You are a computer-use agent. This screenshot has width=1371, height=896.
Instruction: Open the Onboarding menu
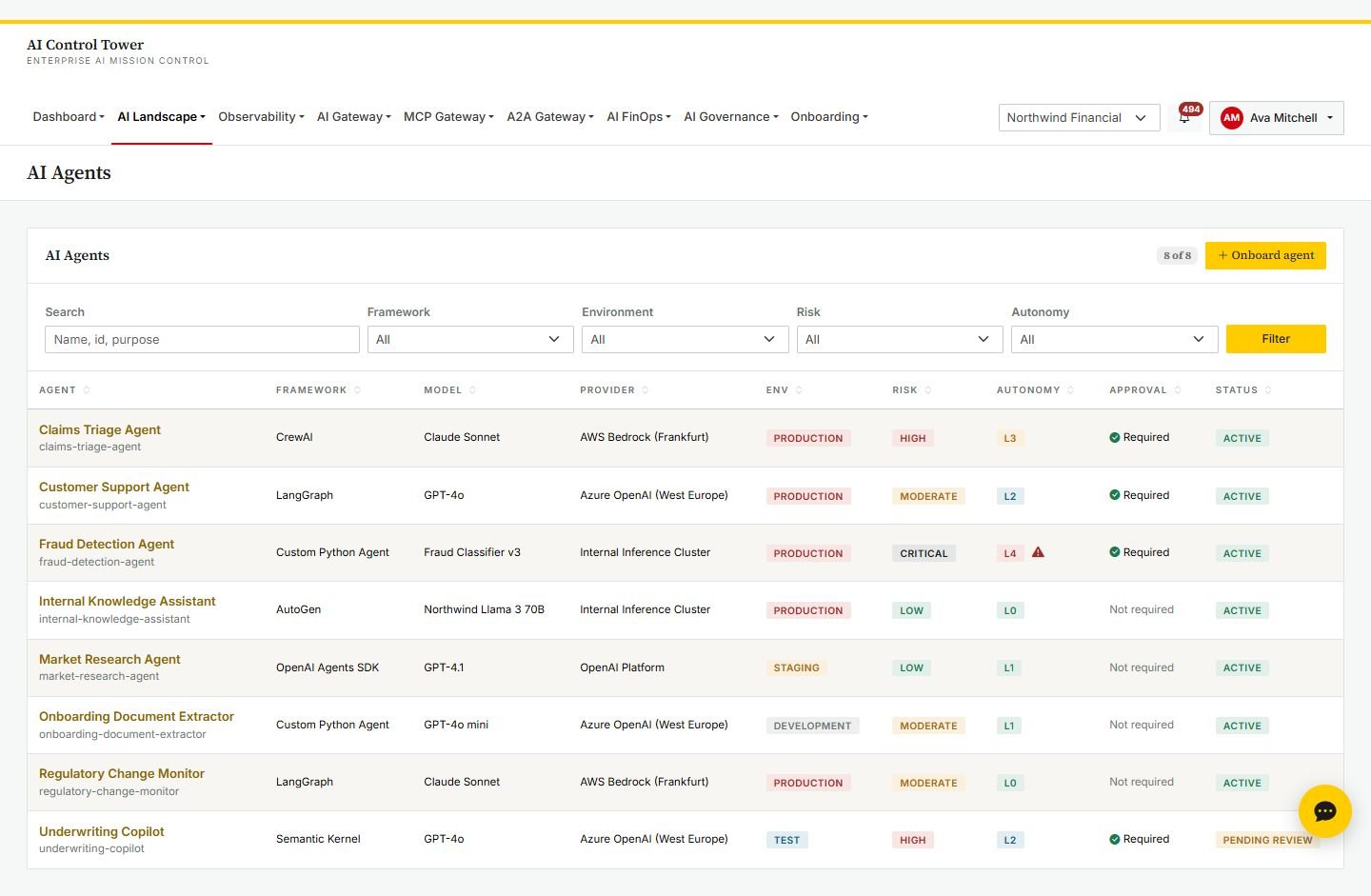pyautogui.click(x=829, y=117)
